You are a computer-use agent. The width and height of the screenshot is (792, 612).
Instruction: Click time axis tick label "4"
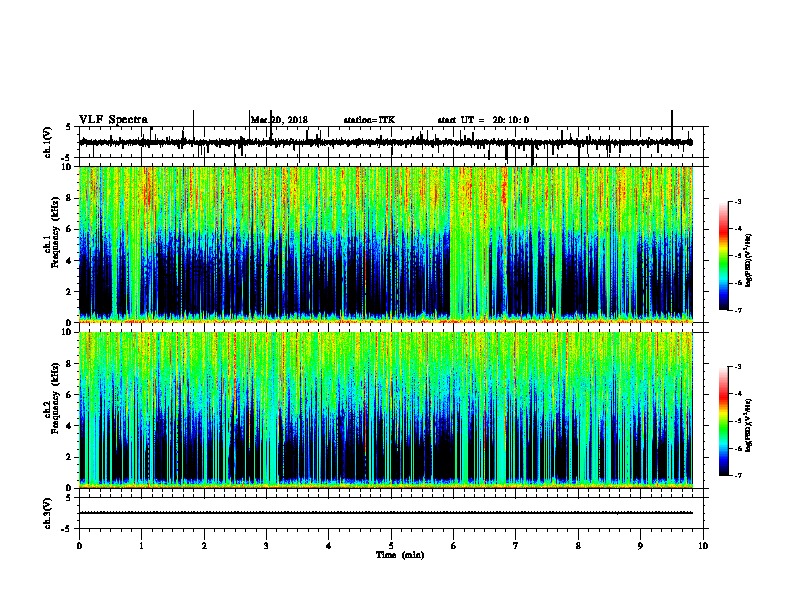329,546
